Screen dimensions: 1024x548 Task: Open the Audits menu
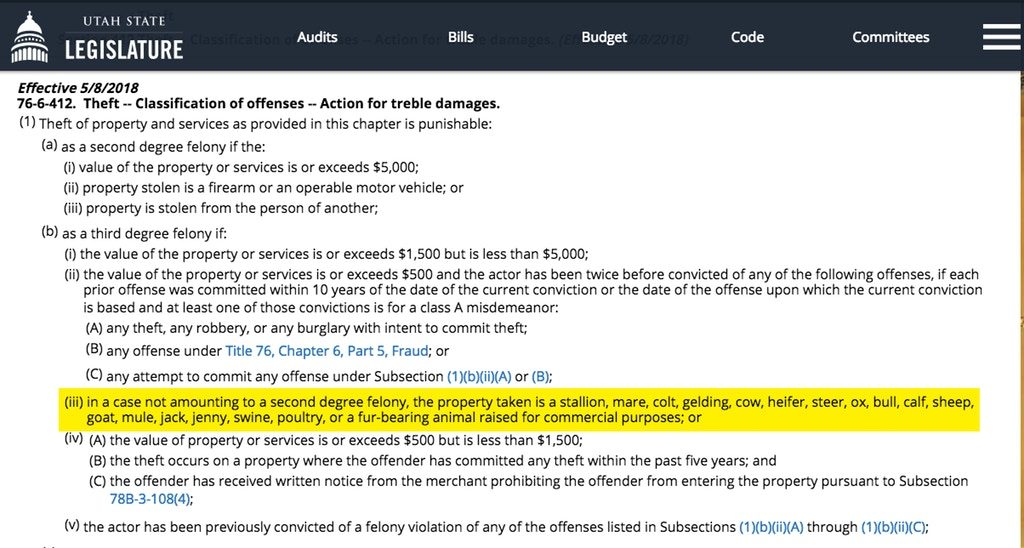point(317,37)
